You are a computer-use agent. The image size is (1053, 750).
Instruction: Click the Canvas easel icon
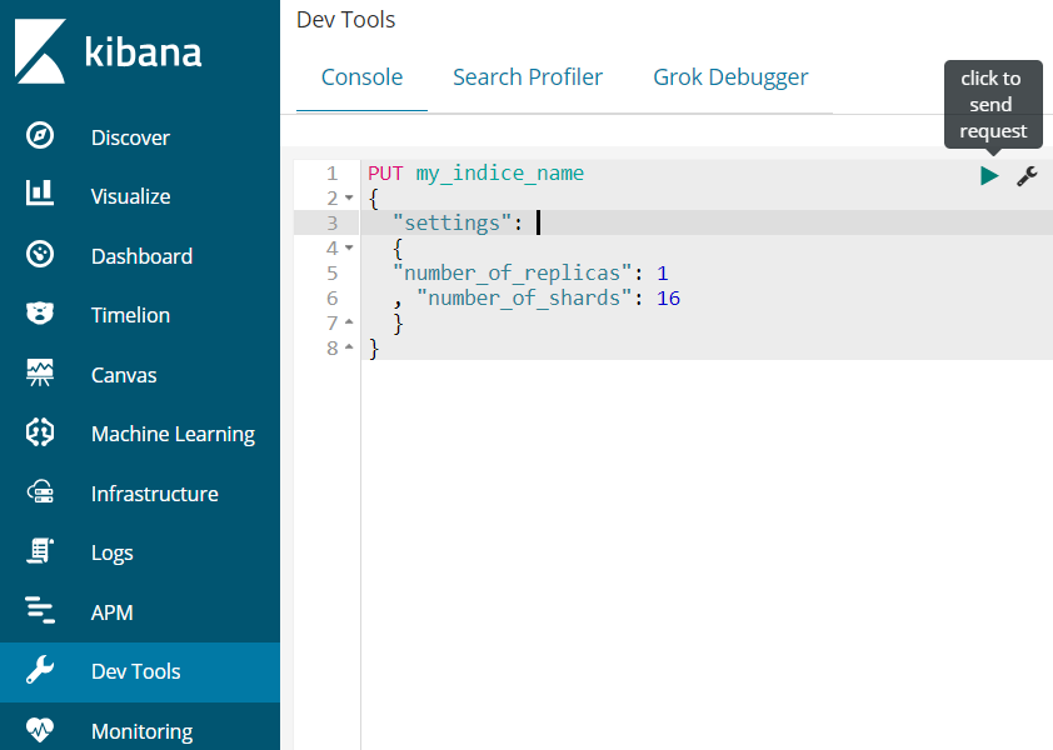coord(40,373)
